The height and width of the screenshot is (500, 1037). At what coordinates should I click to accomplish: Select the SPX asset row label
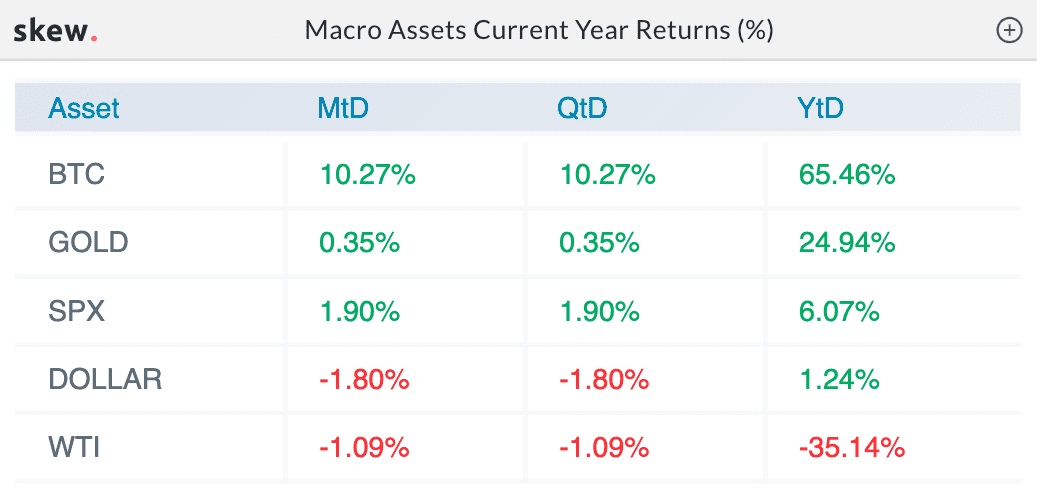tap(77, 311)
